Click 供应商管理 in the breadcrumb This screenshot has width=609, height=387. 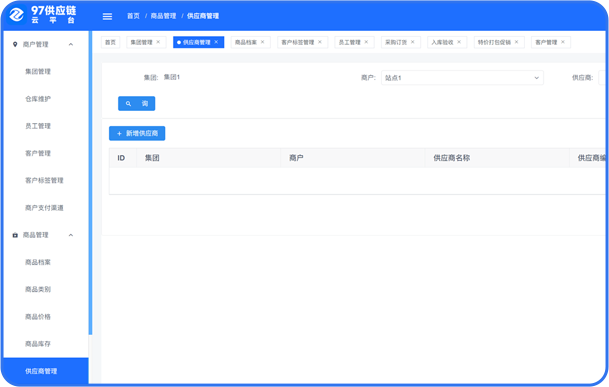tap(203, 16)
